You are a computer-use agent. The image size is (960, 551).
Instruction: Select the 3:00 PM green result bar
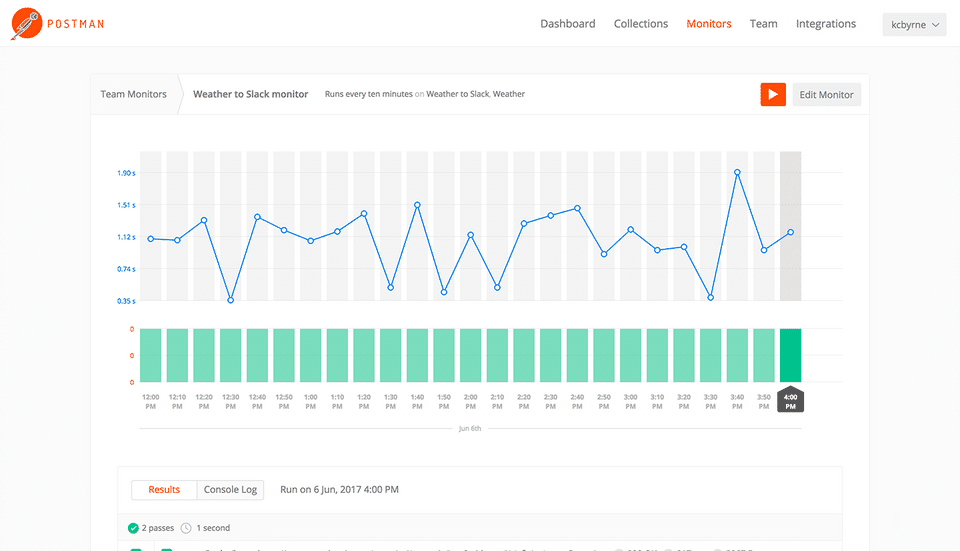(x=631, y=355)
